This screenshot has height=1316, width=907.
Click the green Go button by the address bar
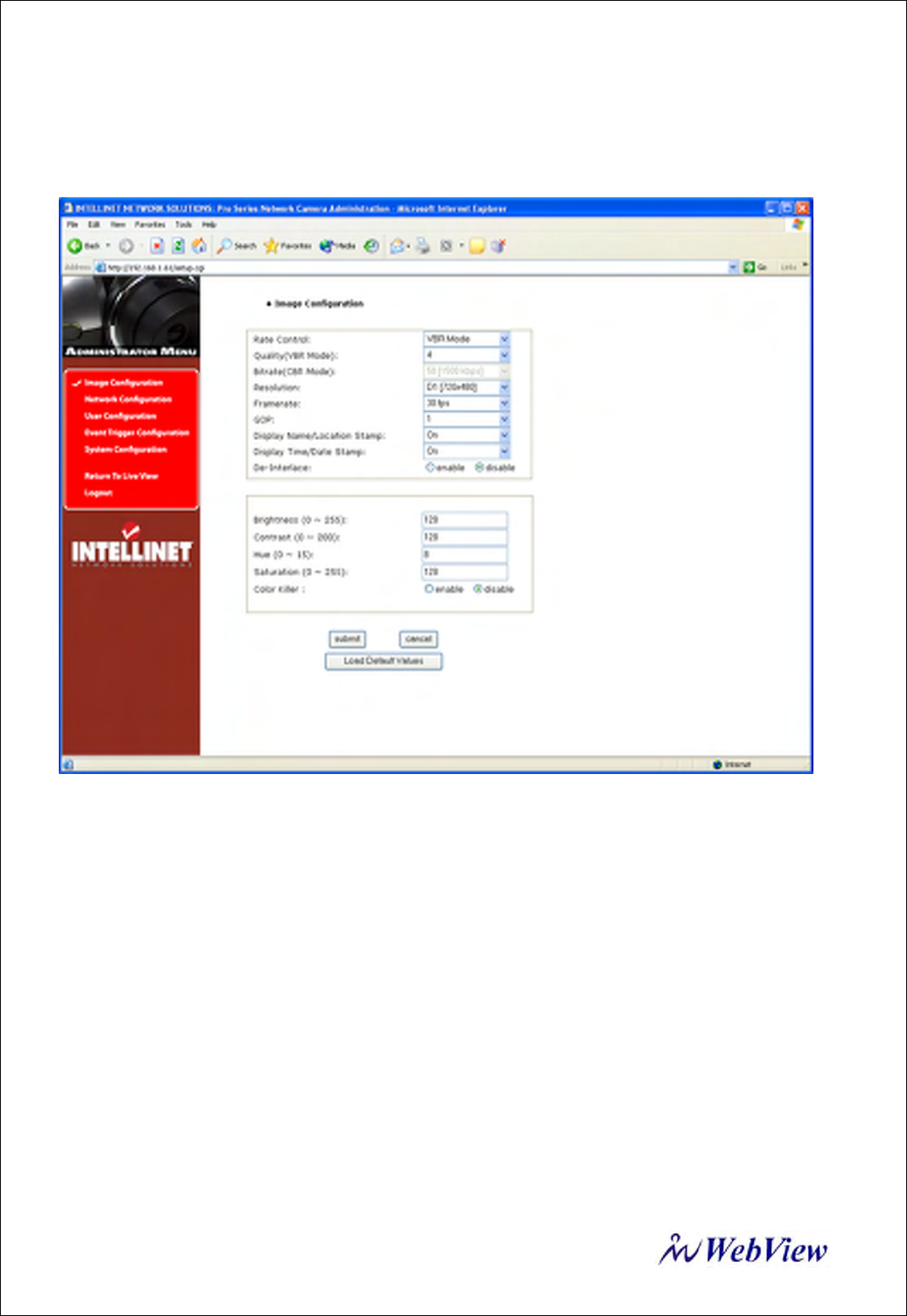coord(755,267)
